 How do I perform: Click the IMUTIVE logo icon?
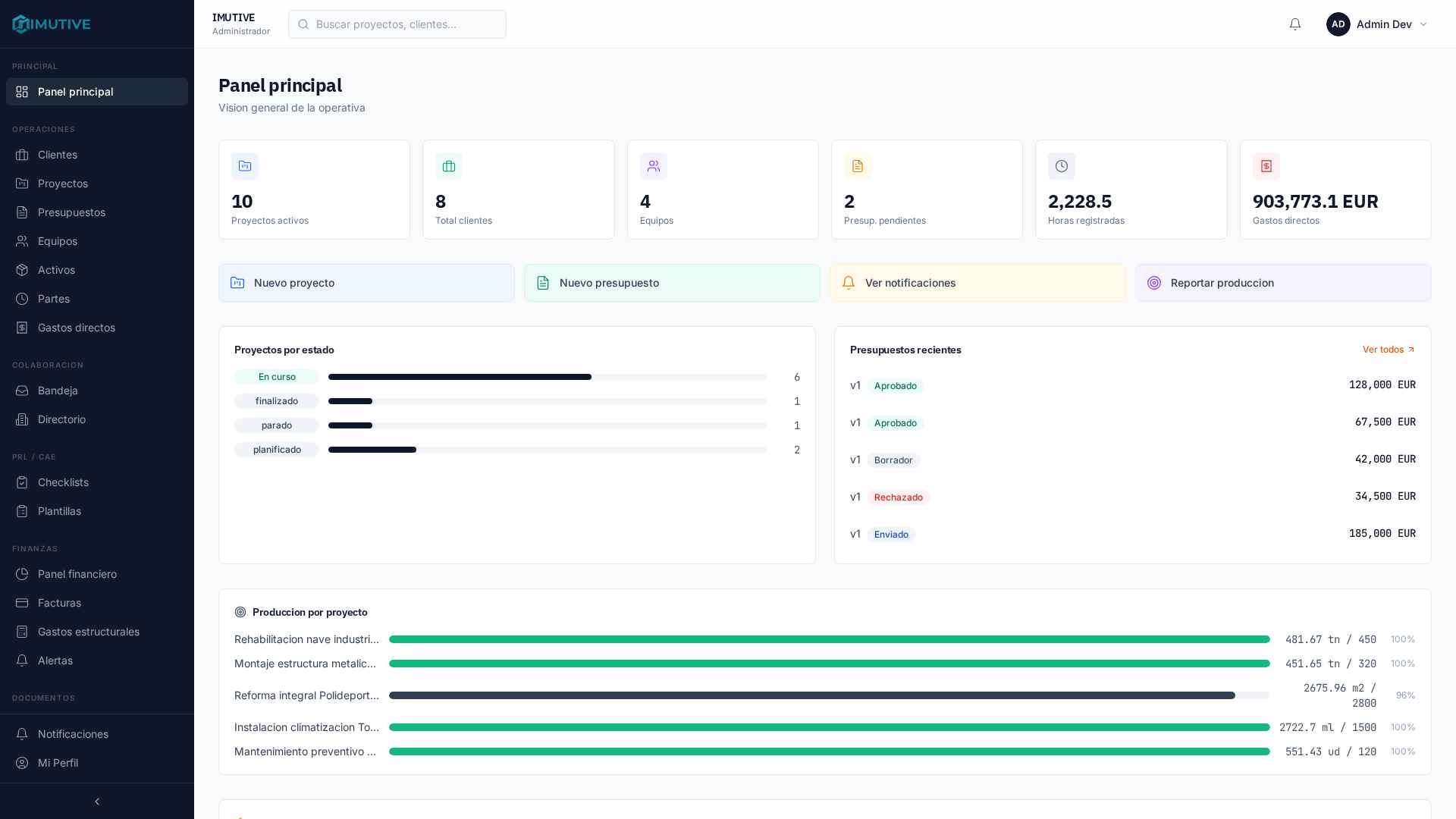(21, 24)
